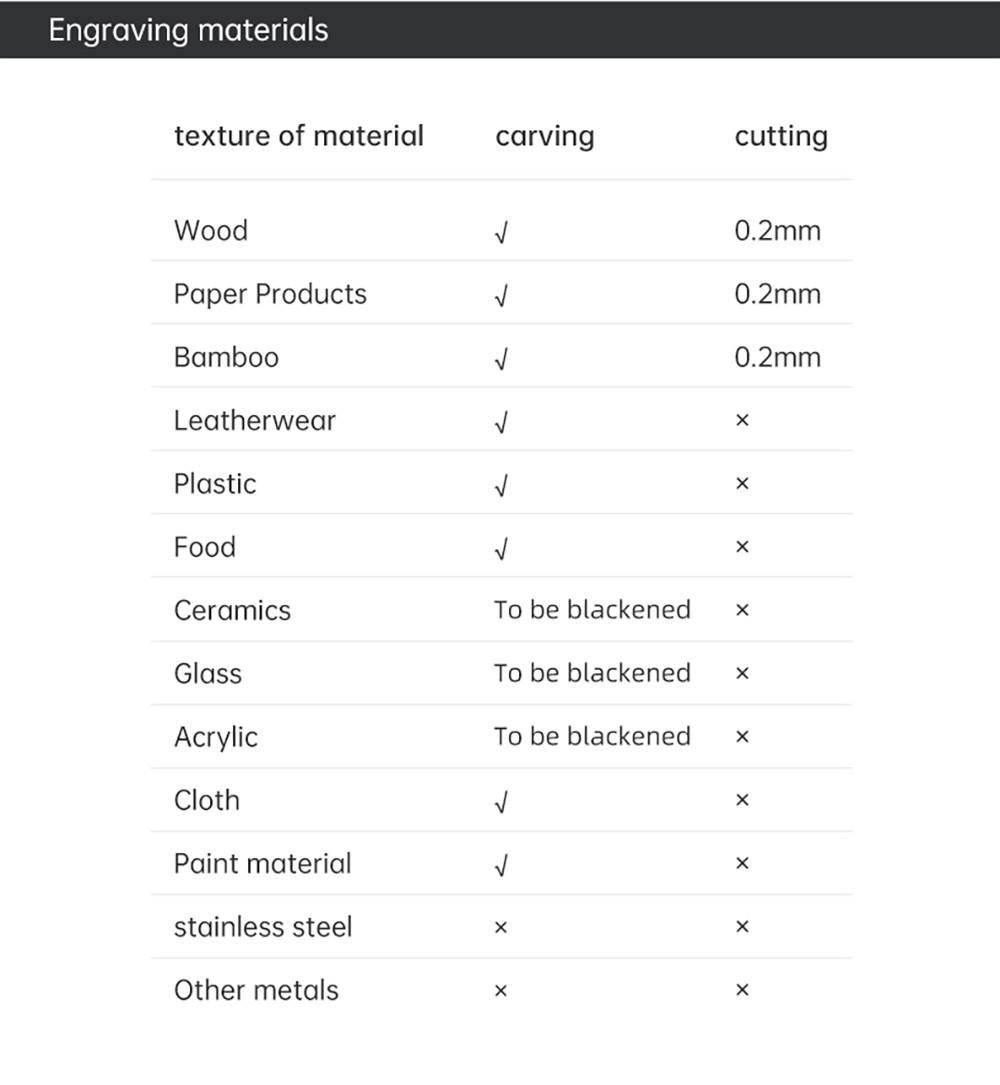1000x1085 pixels.
Task: Click the "texture of material" column header
Action: (x=299, y=136)
